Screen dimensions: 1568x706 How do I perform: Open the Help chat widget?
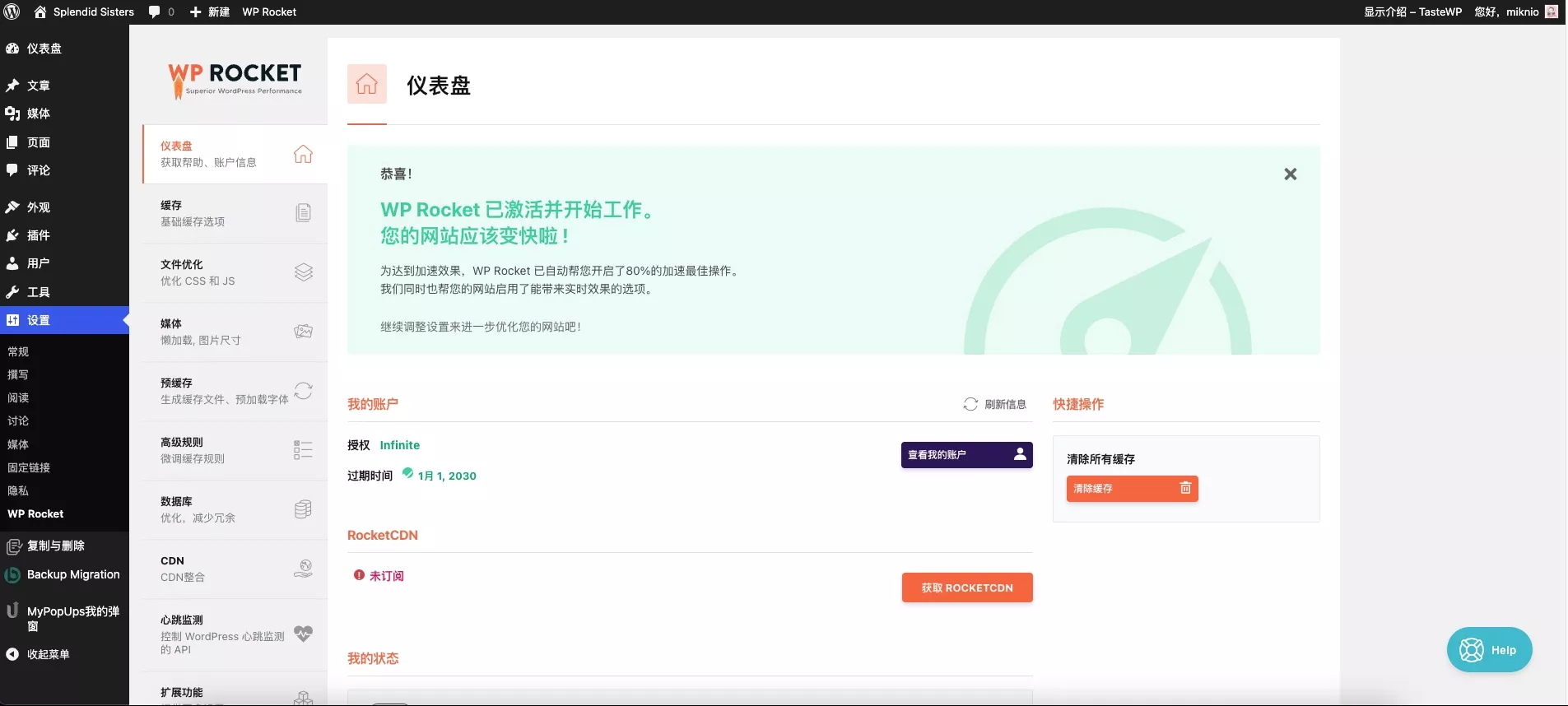[x=1488, y=649]
